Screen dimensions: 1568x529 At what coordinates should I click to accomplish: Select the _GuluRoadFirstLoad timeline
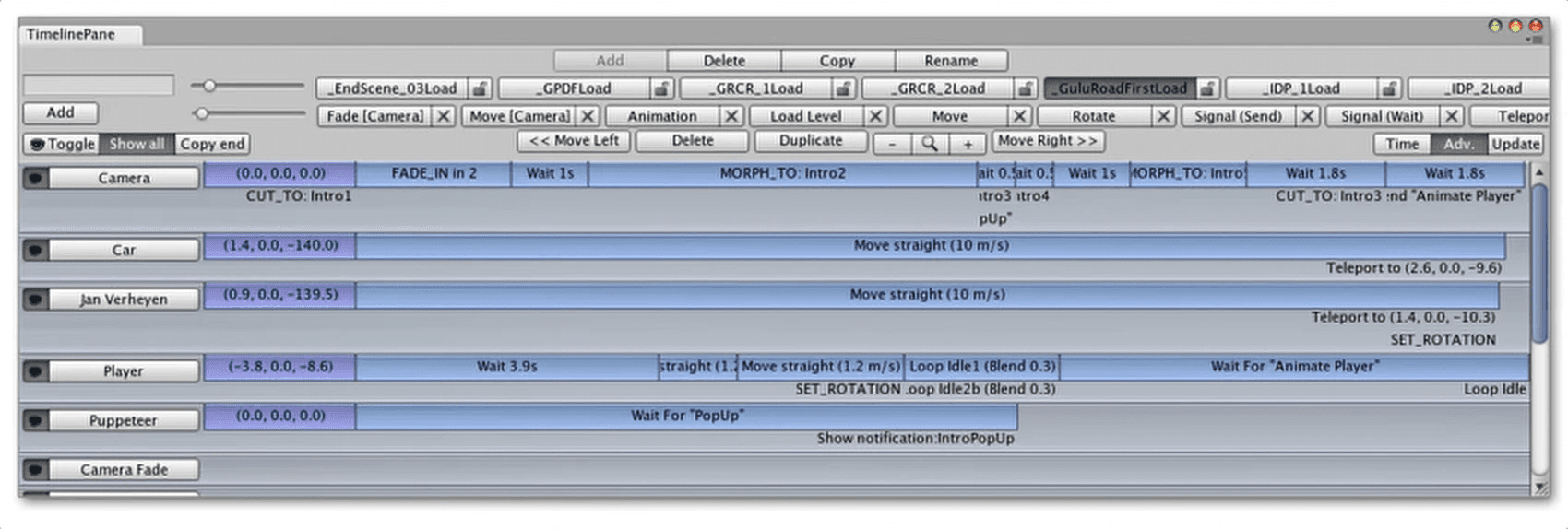(1121, 88)
